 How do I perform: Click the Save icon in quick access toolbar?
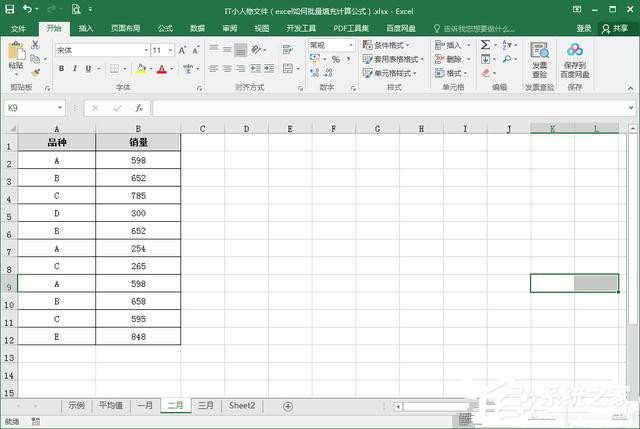pos(10,9)
